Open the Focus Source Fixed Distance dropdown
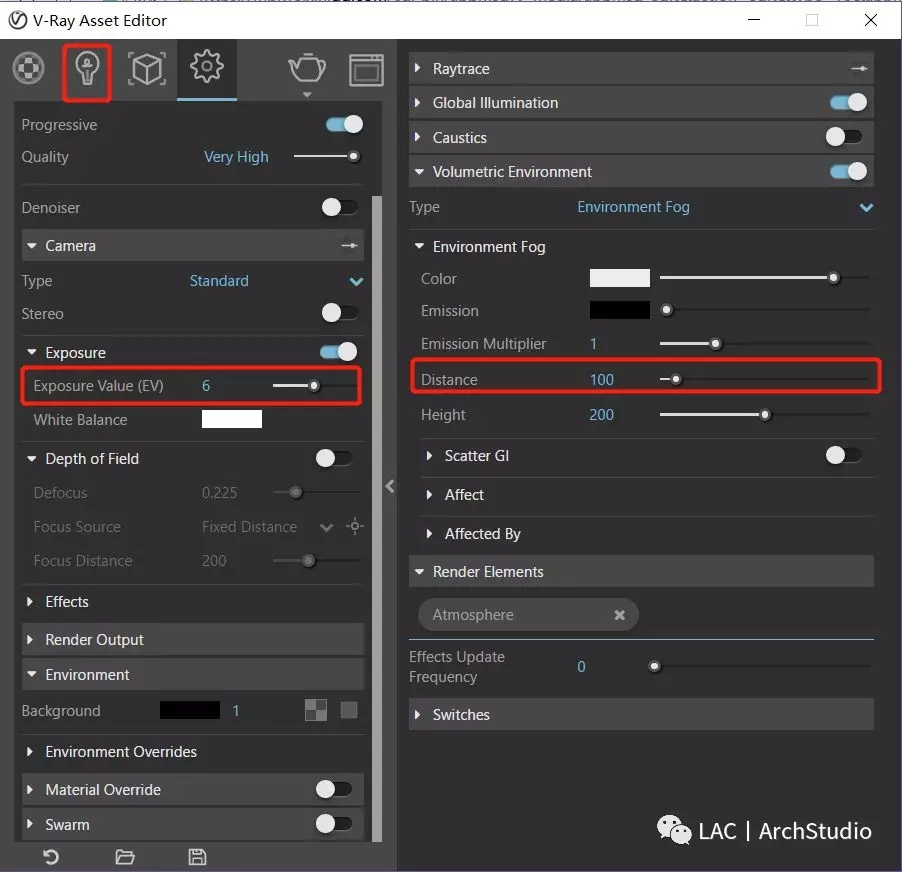The height and width of the screenshot is (872, 902). [x=267, y=526]
